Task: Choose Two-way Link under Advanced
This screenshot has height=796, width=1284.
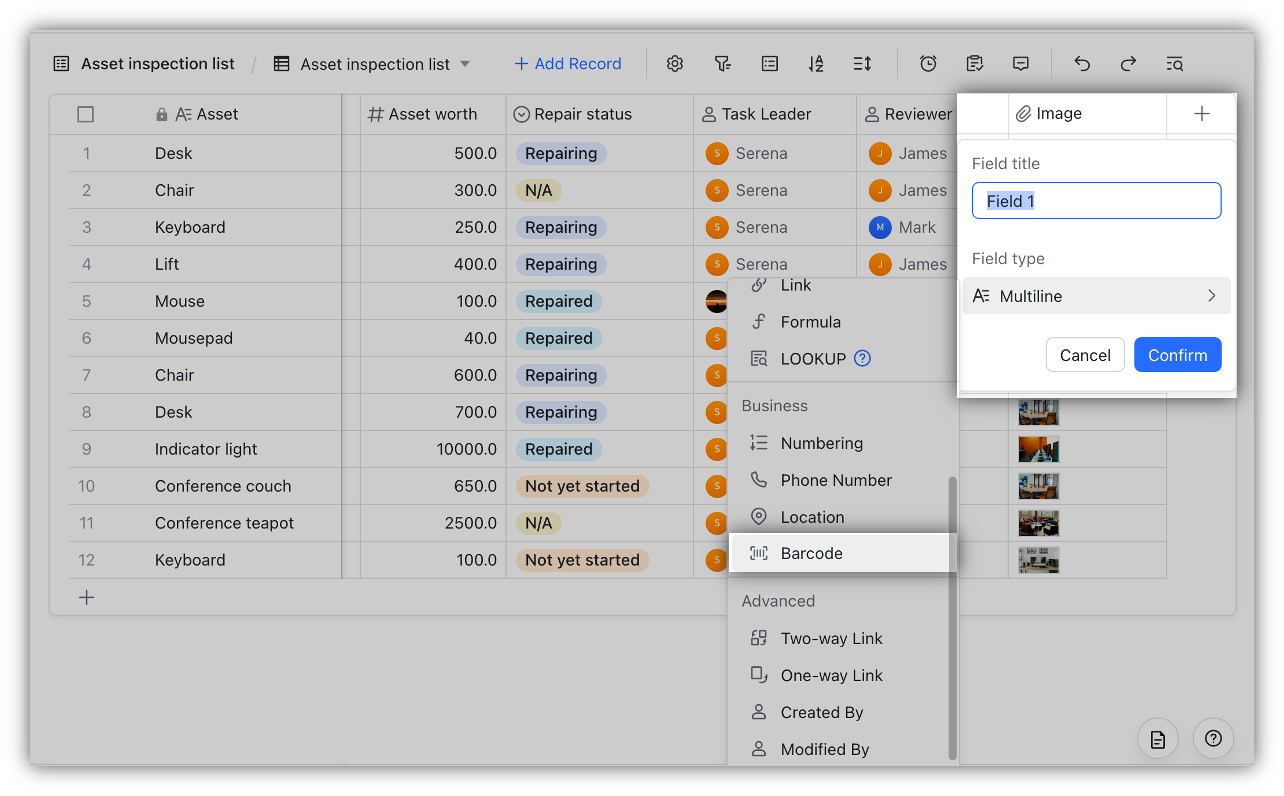Action: coord(831,638)
